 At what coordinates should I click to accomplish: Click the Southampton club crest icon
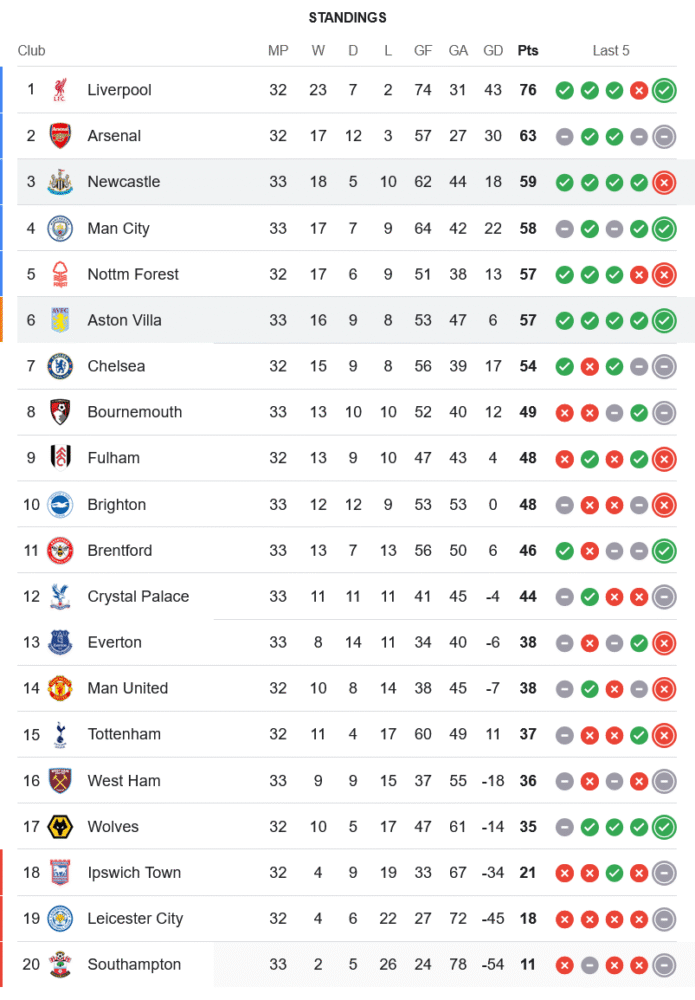(x=60, y=965)
